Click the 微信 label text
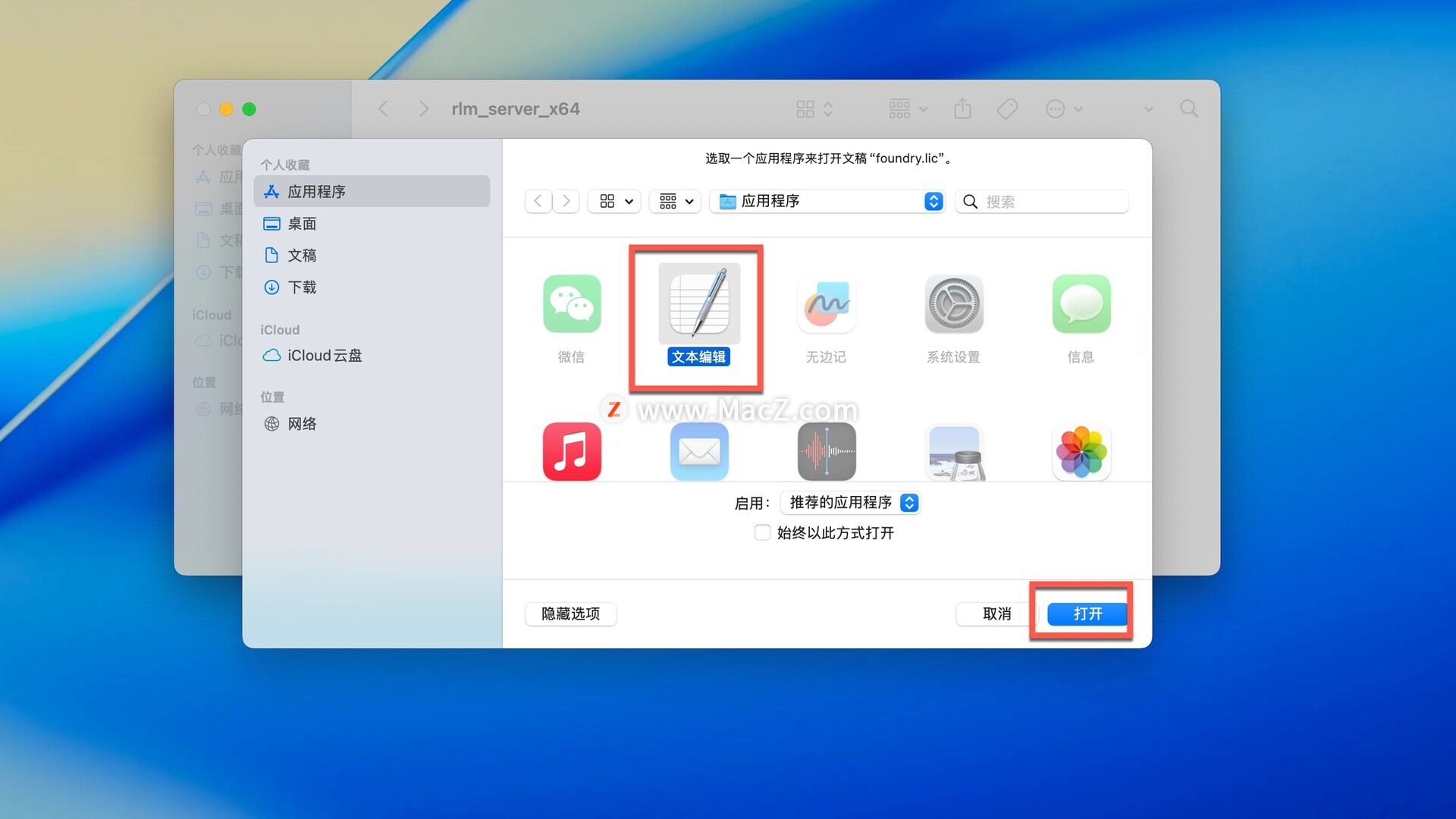 (572, 356)
